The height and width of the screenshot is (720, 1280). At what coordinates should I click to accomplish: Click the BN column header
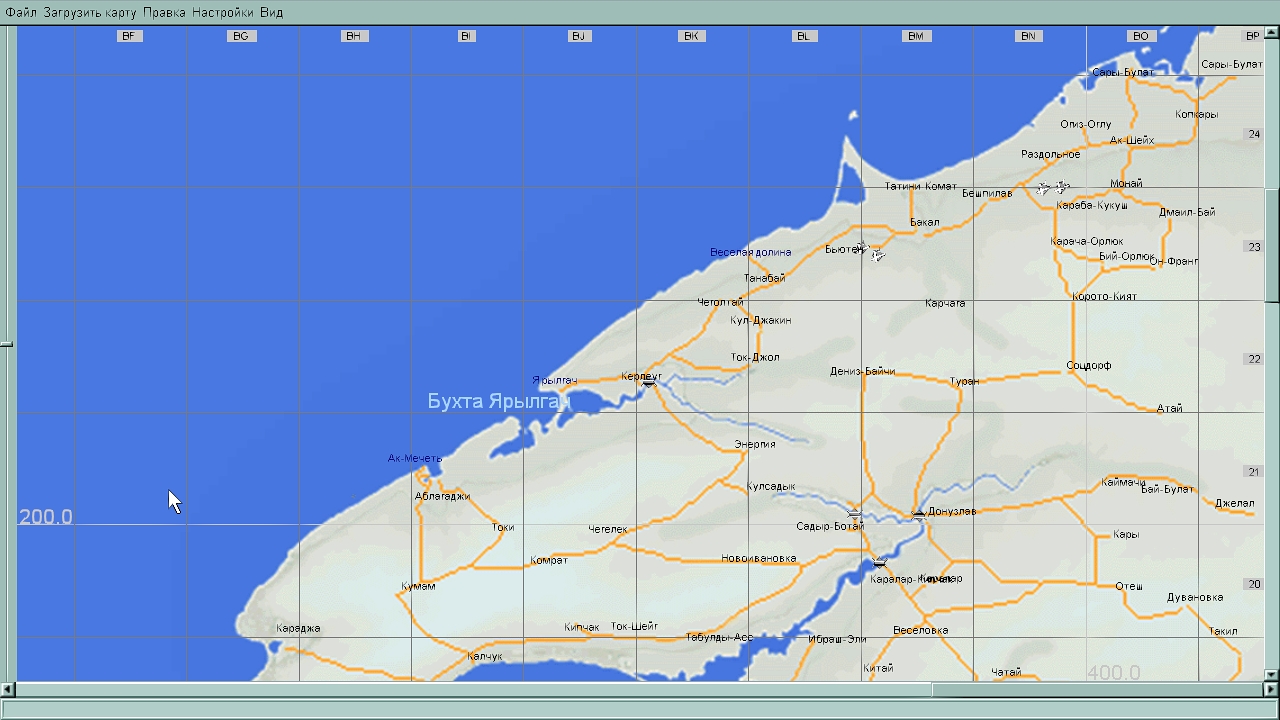(1028, 36)
